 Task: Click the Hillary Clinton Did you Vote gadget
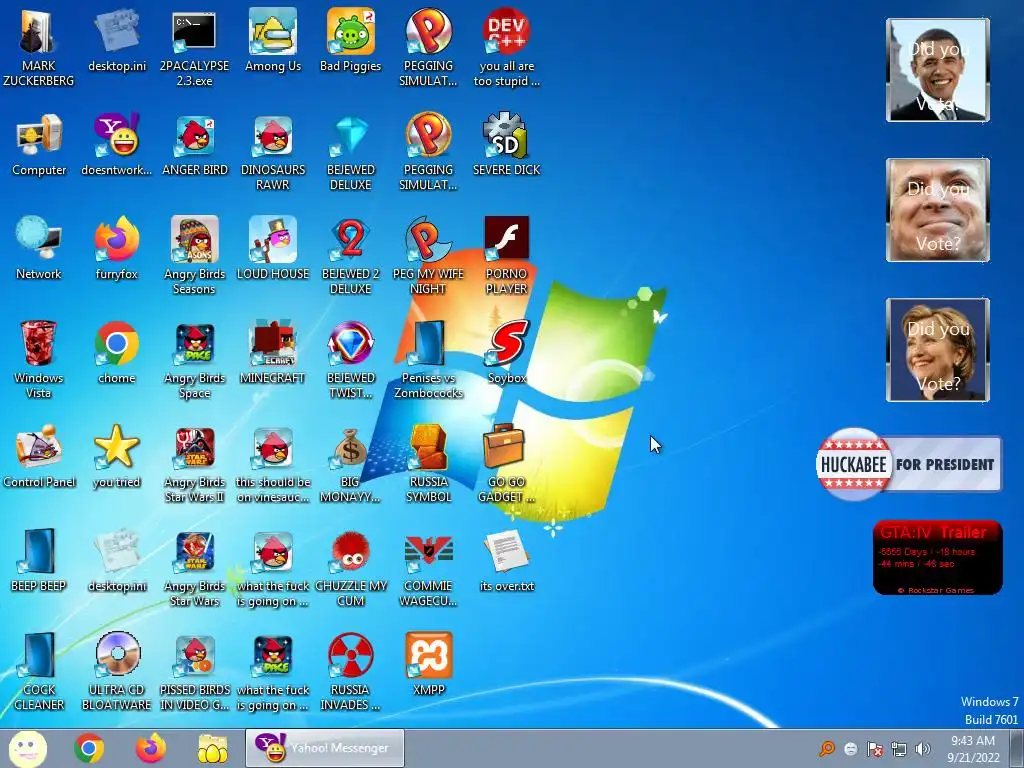click(938, 350)
